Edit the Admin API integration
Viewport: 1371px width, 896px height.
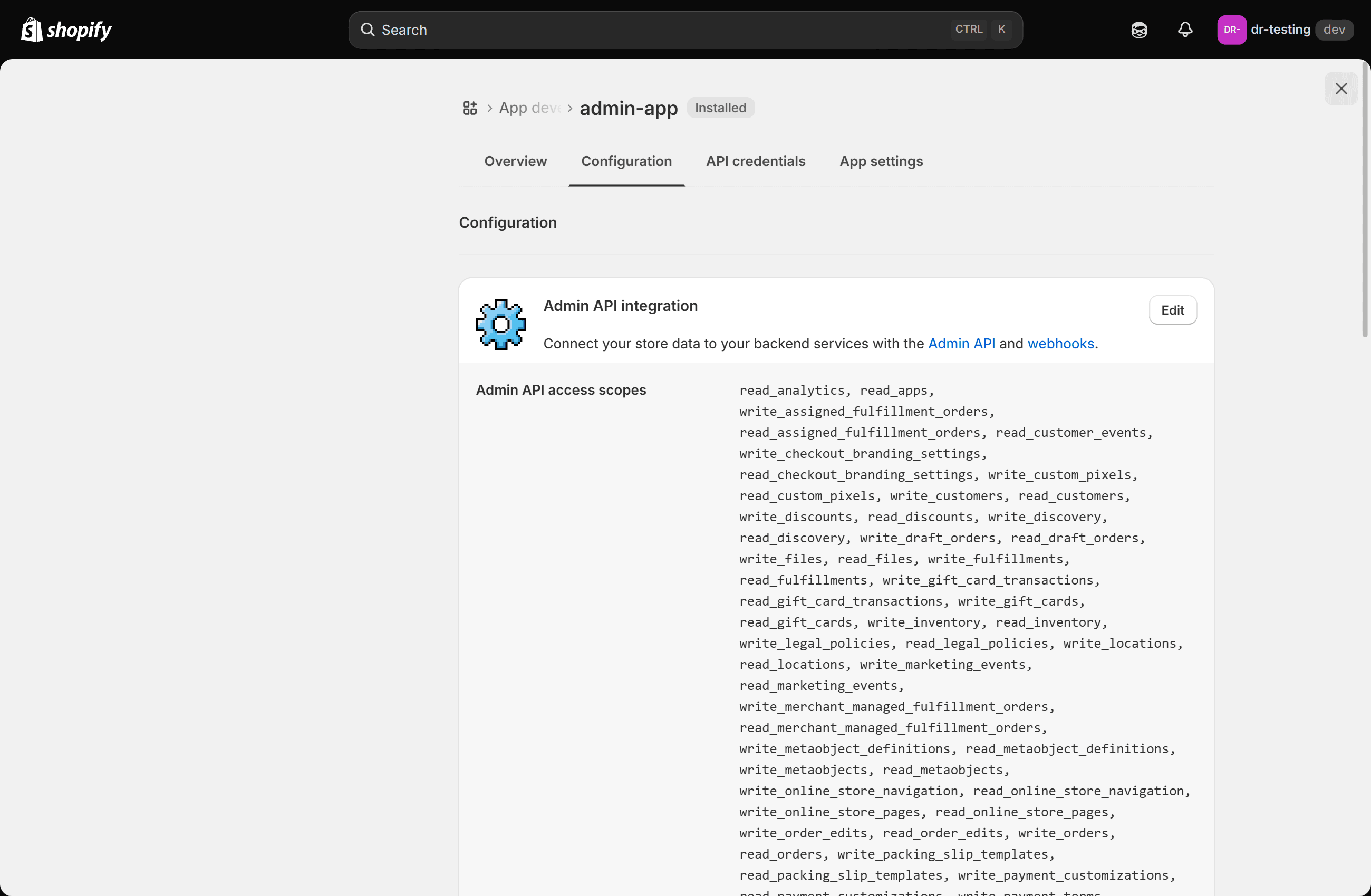pos(1172,310)
